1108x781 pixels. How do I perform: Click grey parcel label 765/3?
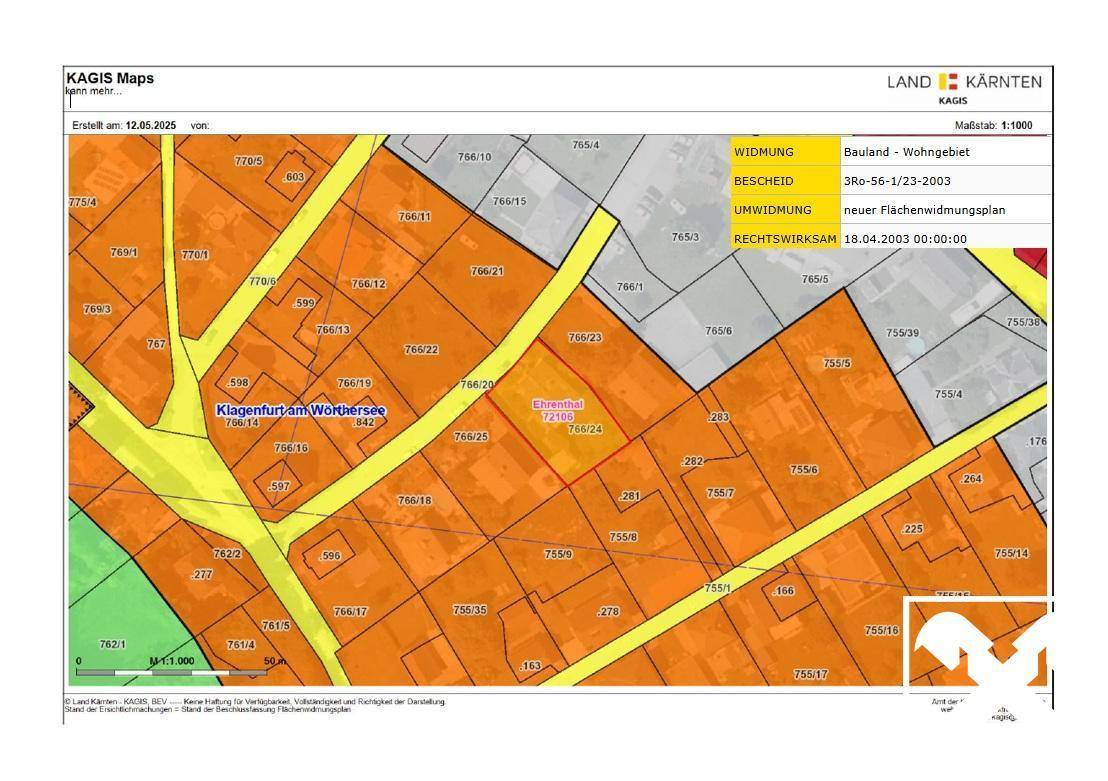pyautogui.click(x=685, y=237)
